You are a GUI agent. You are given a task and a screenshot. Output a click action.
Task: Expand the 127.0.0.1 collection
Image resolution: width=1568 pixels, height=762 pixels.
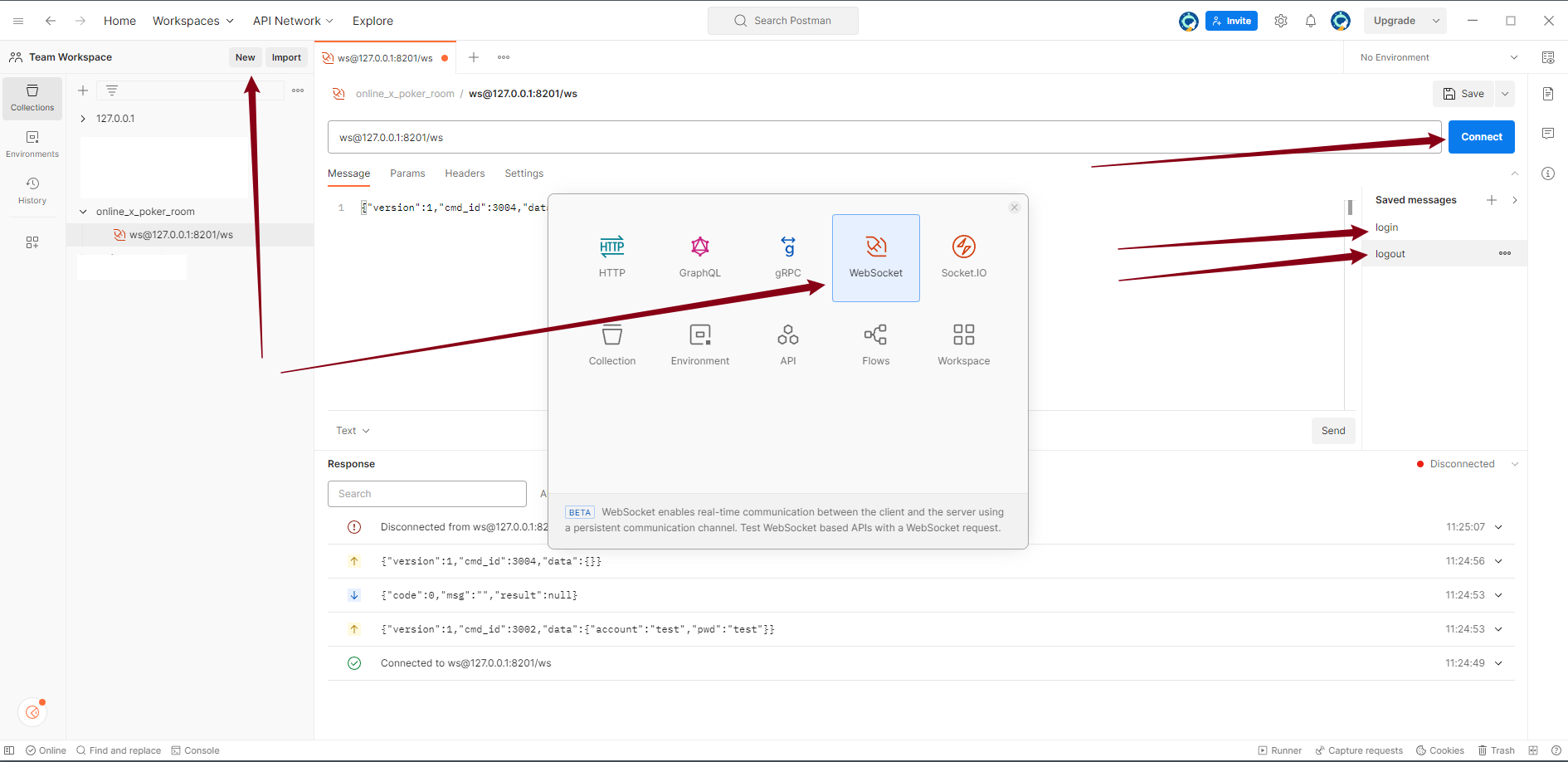[x=83, y=119]
